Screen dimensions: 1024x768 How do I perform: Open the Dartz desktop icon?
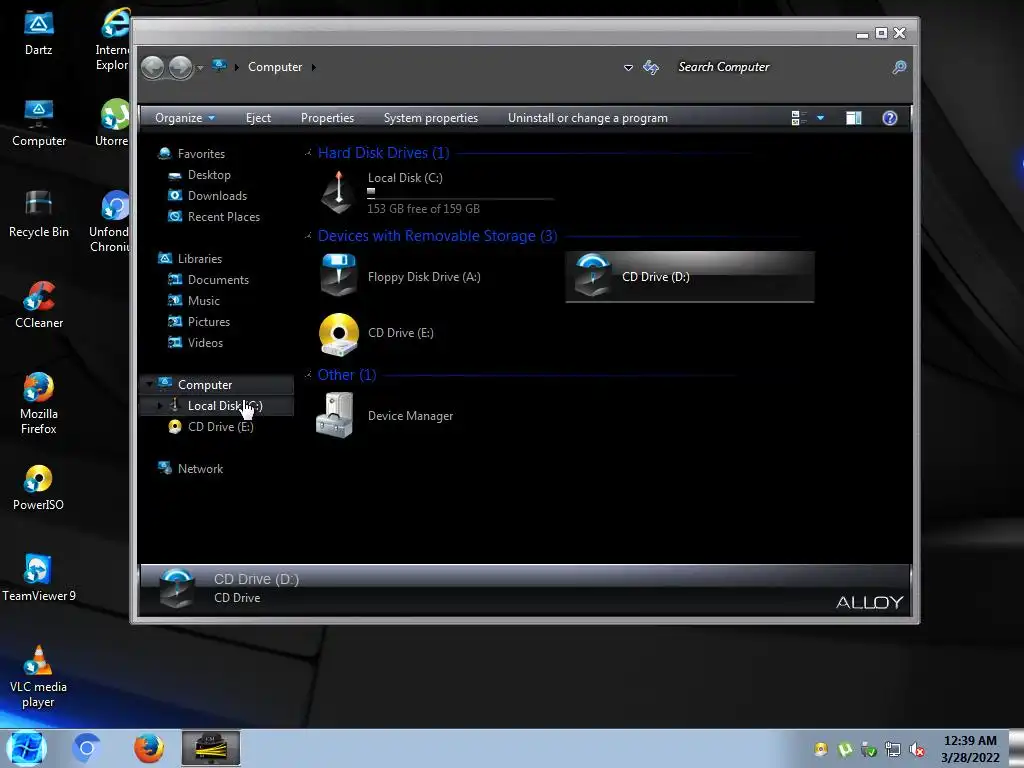pyautogui.click(x=39, y=33)
